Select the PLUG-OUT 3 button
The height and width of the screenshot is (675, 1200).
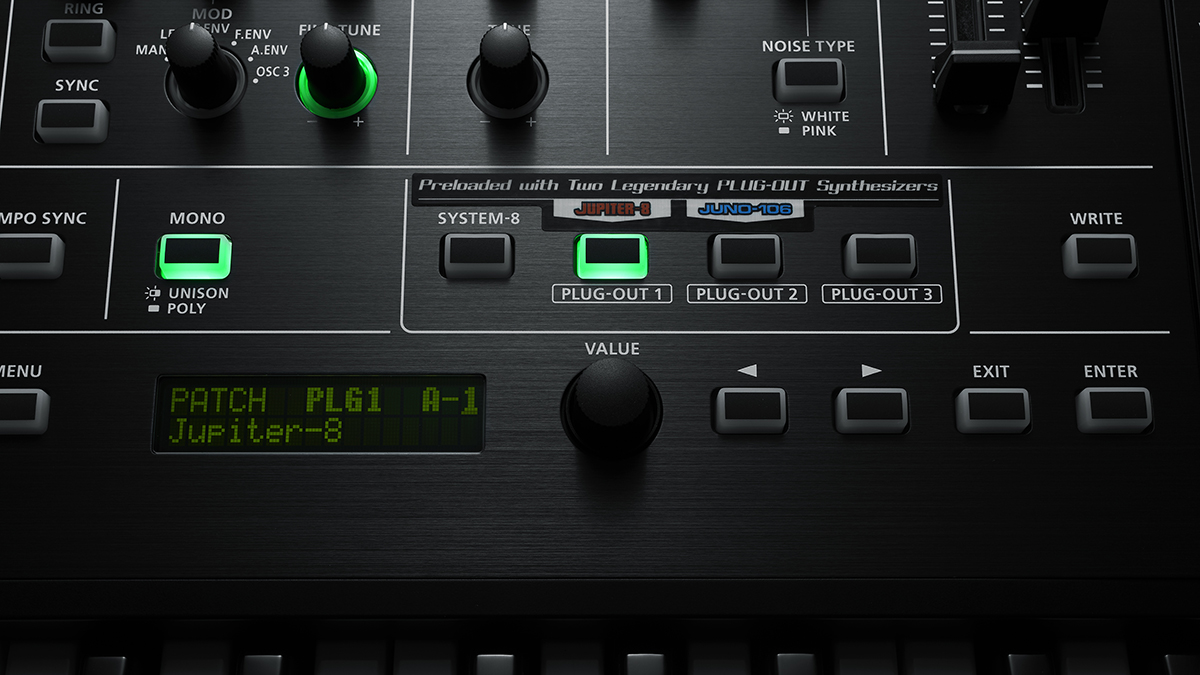pyautogui.click(x=880, y=255)
